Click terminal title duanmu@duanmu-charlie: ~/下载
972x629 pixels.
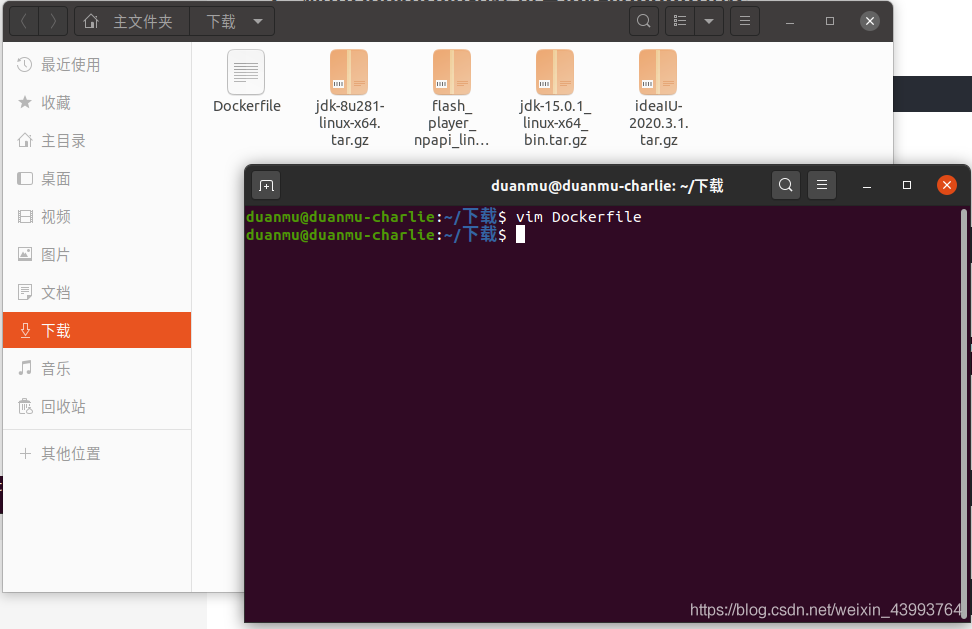pos(607,185)
